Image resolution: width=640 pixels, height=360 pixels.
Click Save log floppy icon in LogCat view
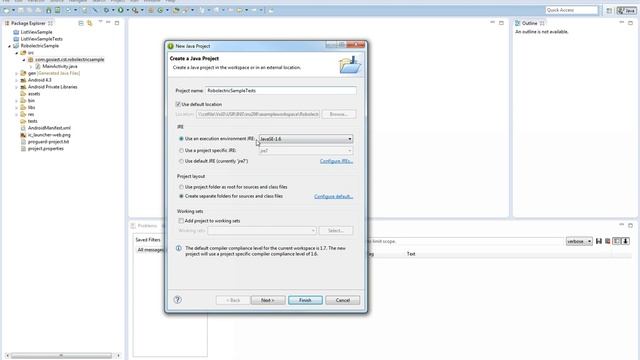[x=599, y=241]
